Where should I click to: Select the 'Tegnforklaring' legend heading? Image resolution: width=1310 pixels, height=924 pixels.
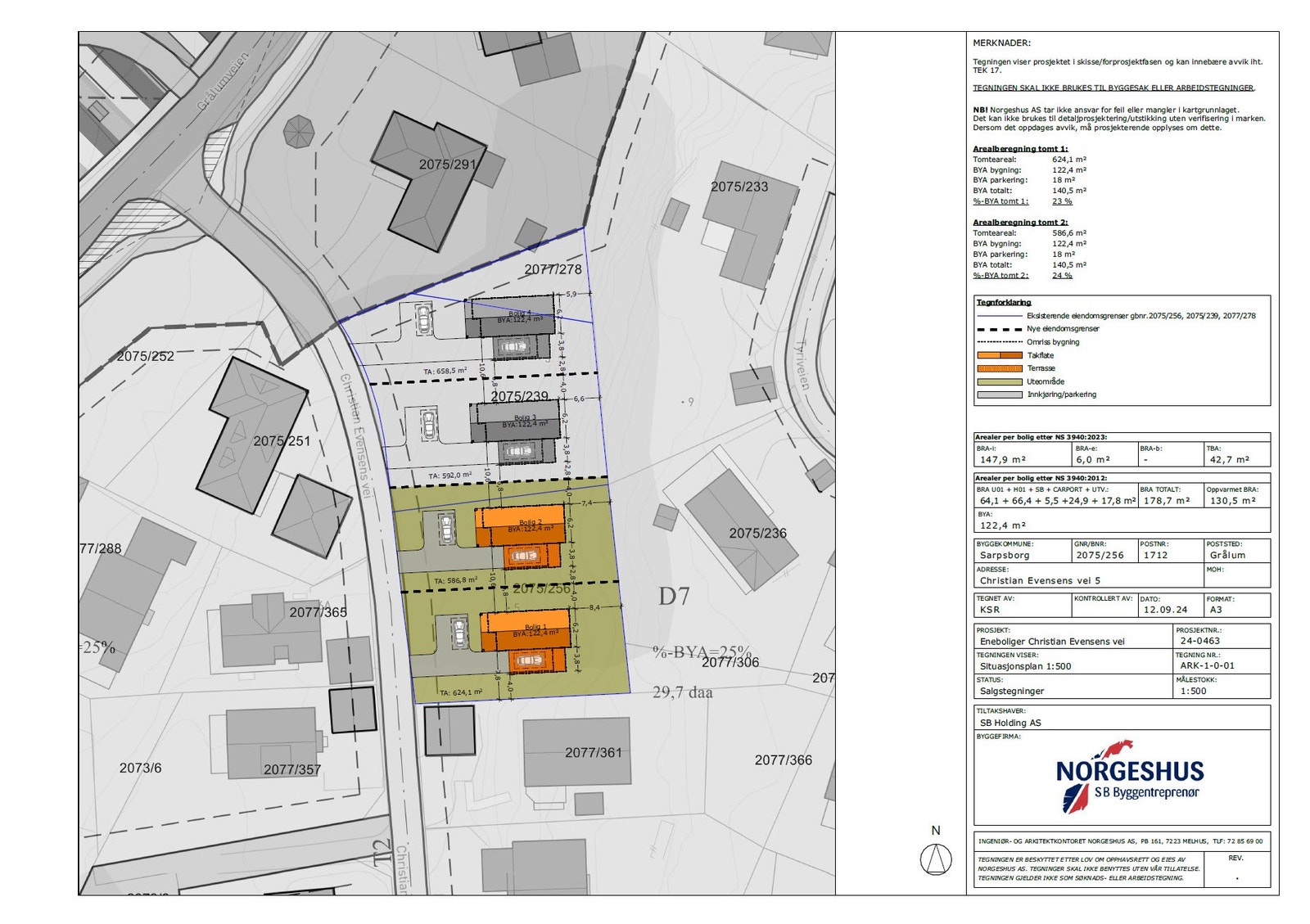click(1004, 303)
